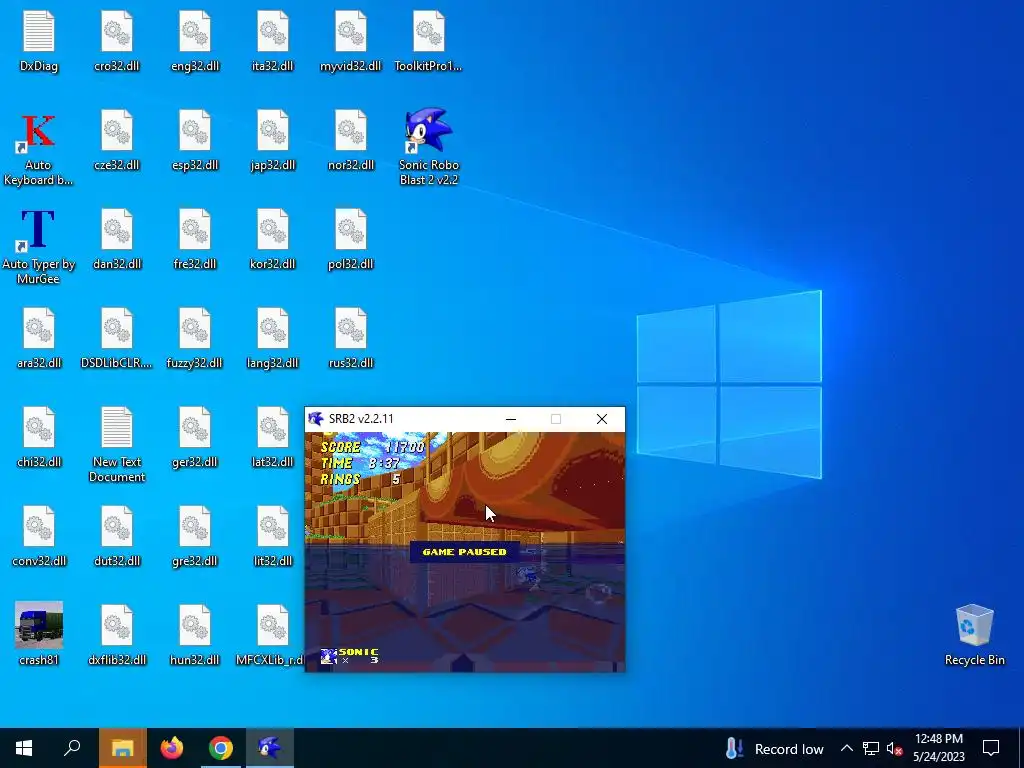Minimize the SRB2 v2.2.11 window
The height and width of the screenshot is (768, 1024).
coord(511,419)
